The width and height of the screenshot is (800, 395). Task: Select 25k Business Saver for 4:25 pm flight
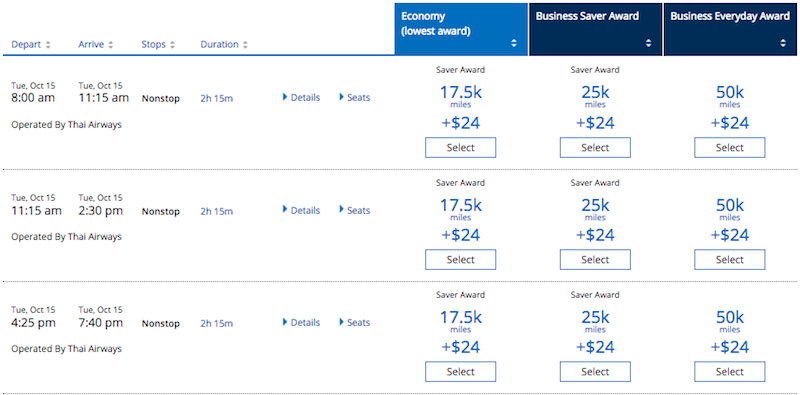[x=595, y=372]
